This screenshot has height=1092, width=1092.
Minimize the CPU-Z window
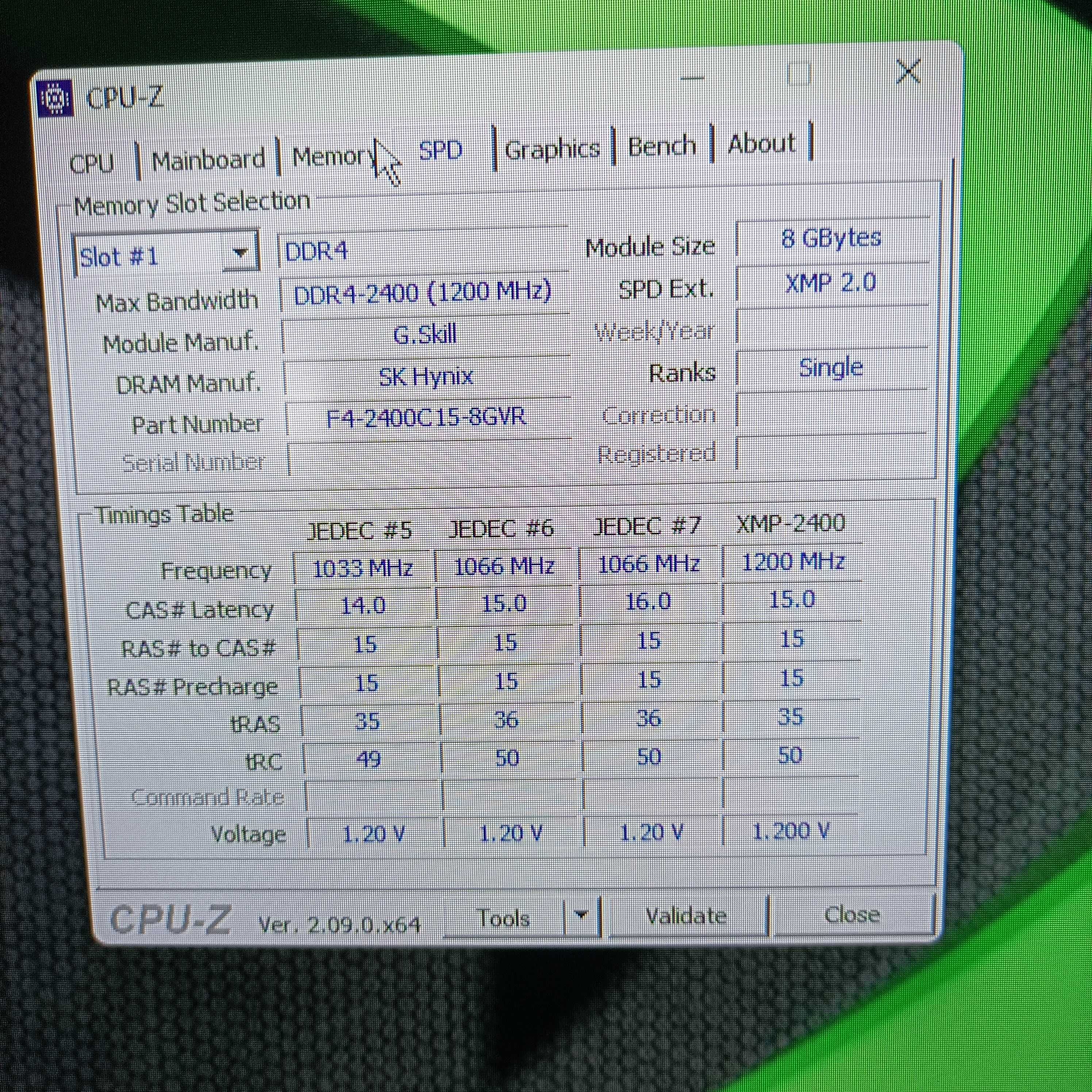(x=693, y=77)
